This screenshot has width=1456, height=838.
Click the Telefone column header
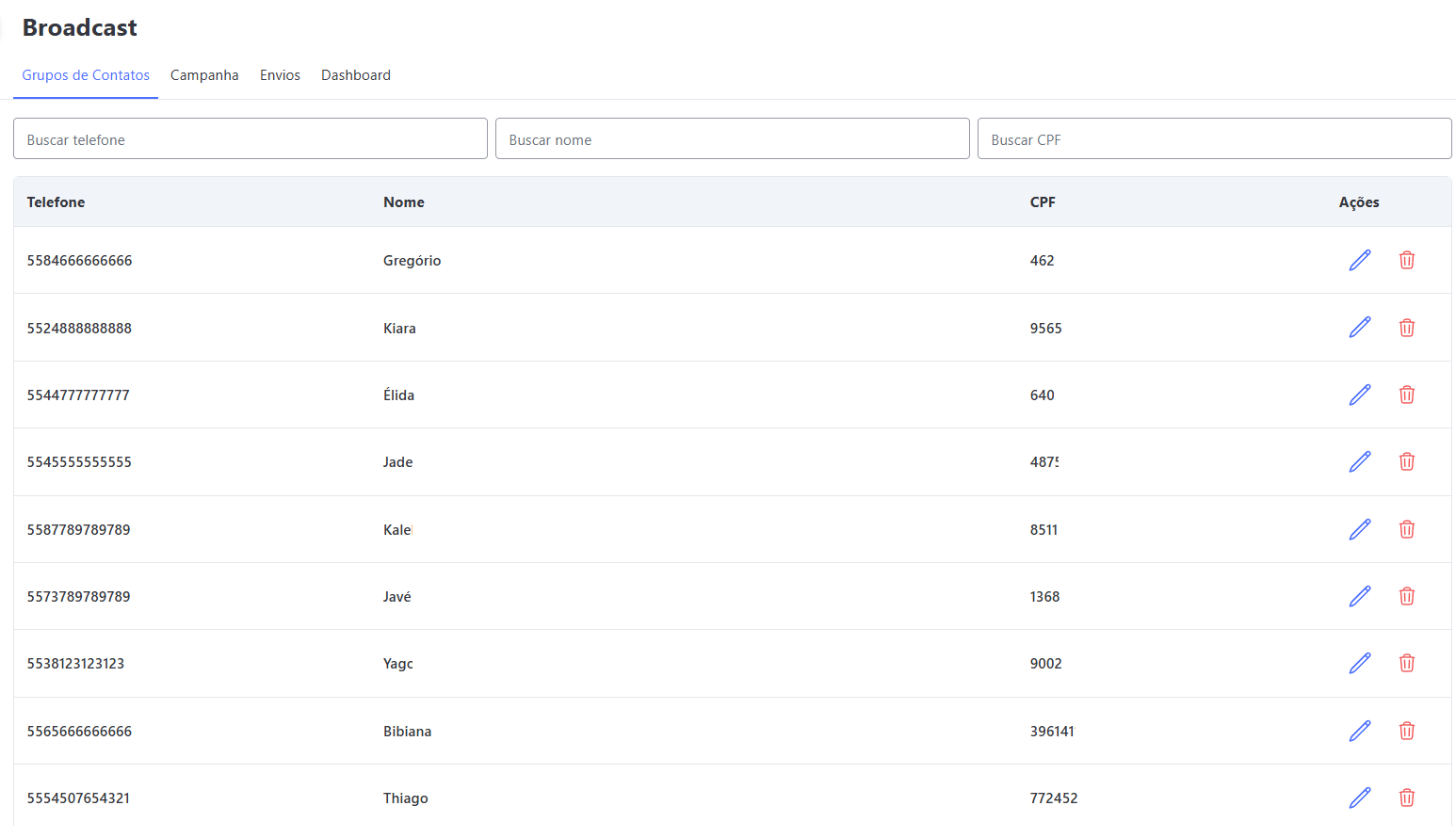tap(56, 202)
